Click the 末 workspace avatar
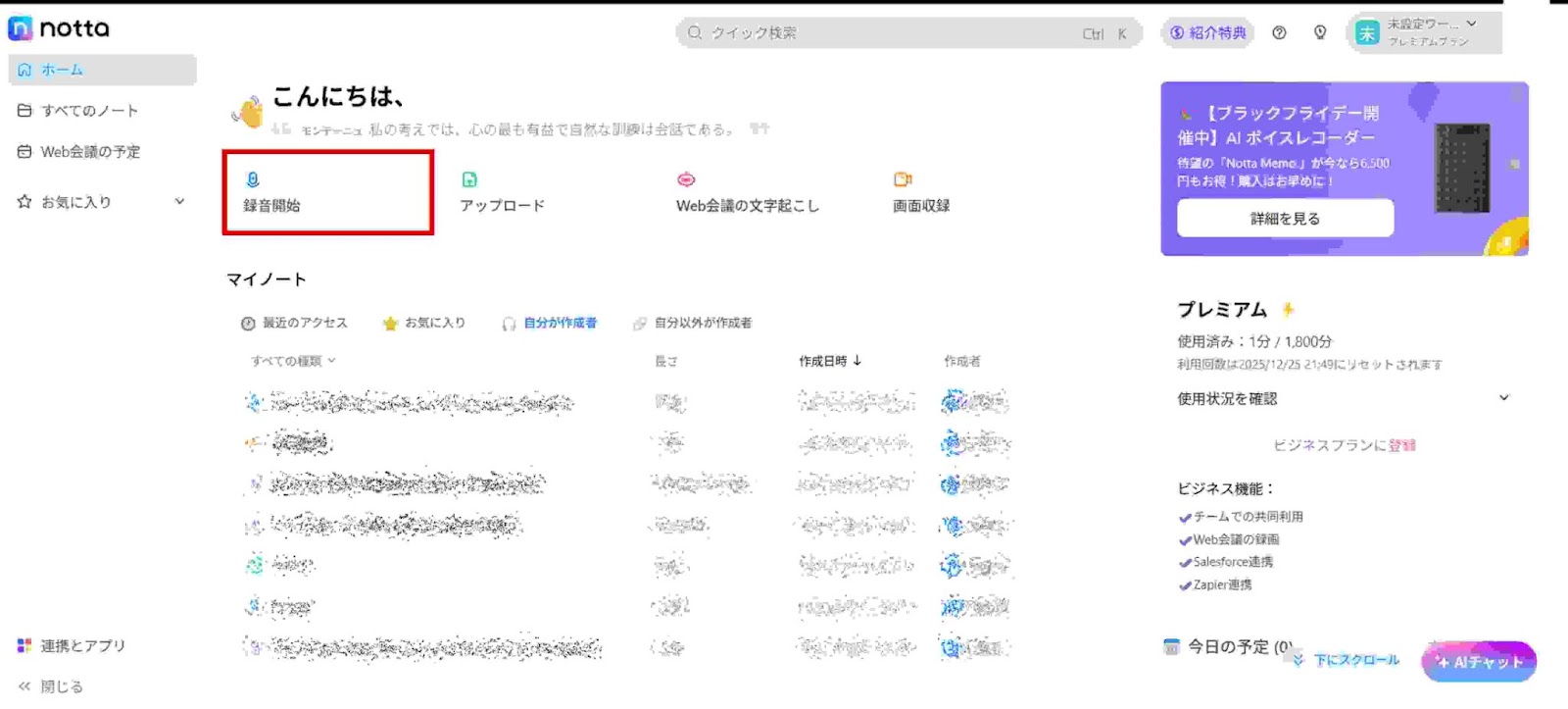Screen dimensions: 1568x709 pyautogui.click(x=1366, y=33)
